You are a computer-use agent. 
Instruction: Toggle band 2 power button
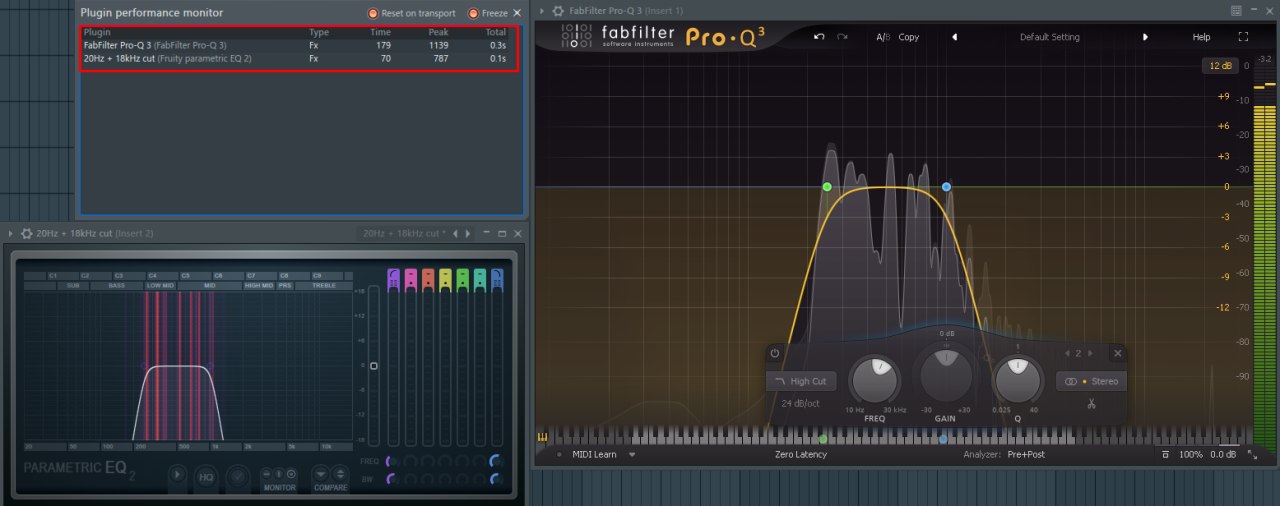775,353
